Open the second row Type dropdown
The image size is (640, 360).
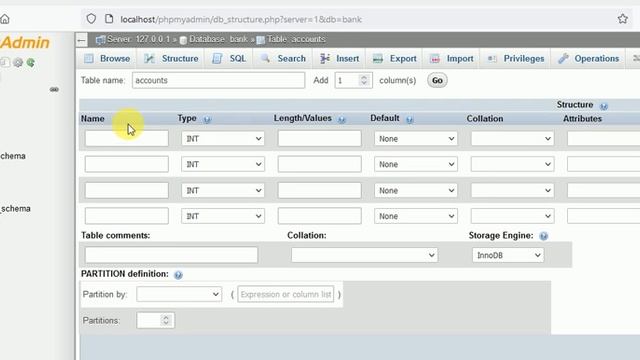pyautogui.click(x=223, y=164)
